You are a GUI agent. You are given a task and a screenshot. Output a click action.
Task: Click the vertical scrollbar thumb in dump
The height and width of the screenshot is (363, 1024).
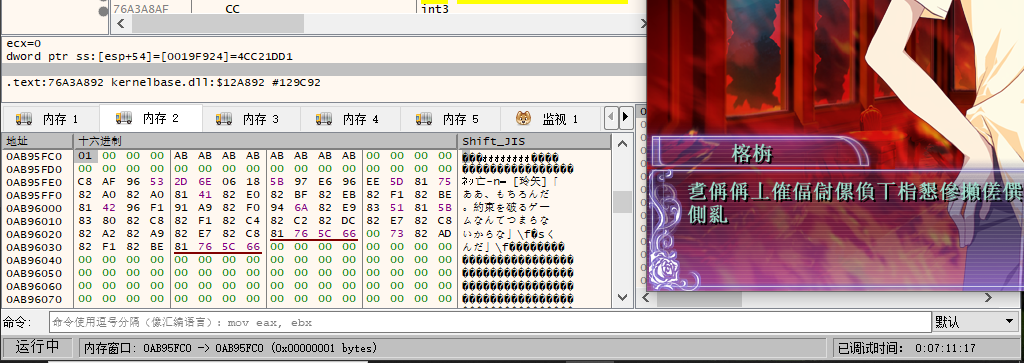(622, 202)
